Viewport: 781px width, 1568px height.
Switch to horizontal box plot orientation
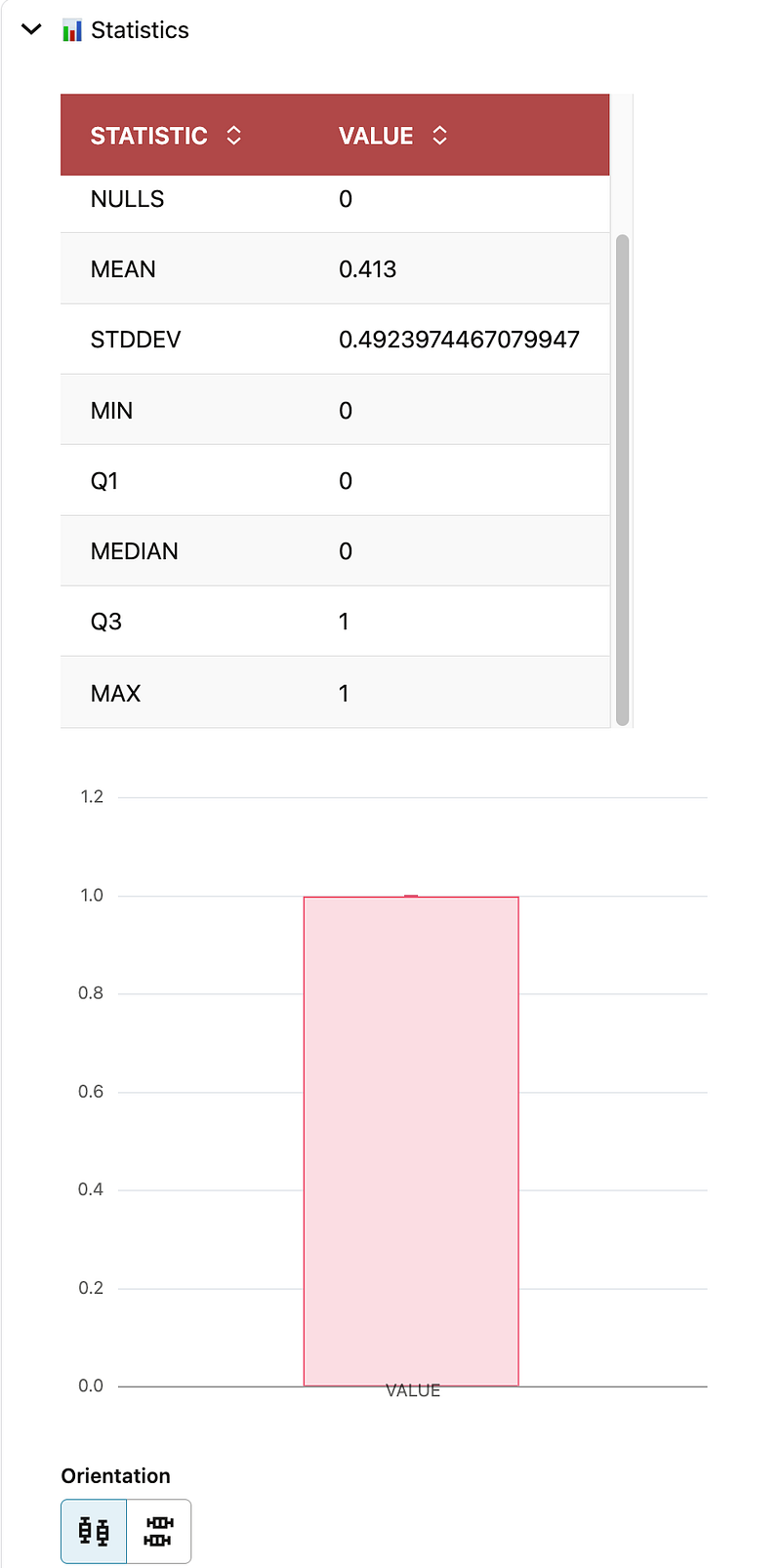pyautogui.click(x=158, y=1531)
